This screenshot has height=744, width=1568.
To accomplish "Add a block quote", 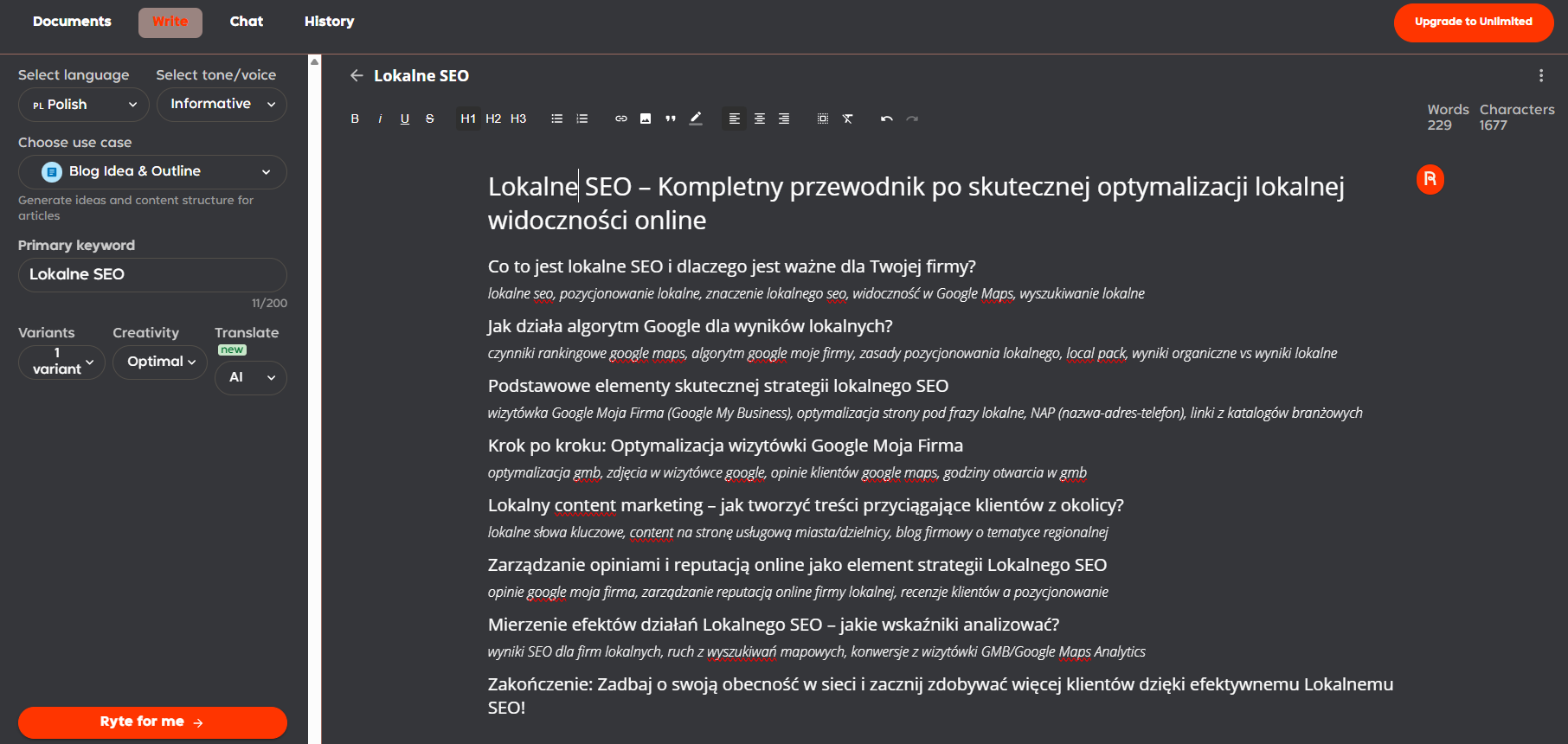I will coord(671,119).
